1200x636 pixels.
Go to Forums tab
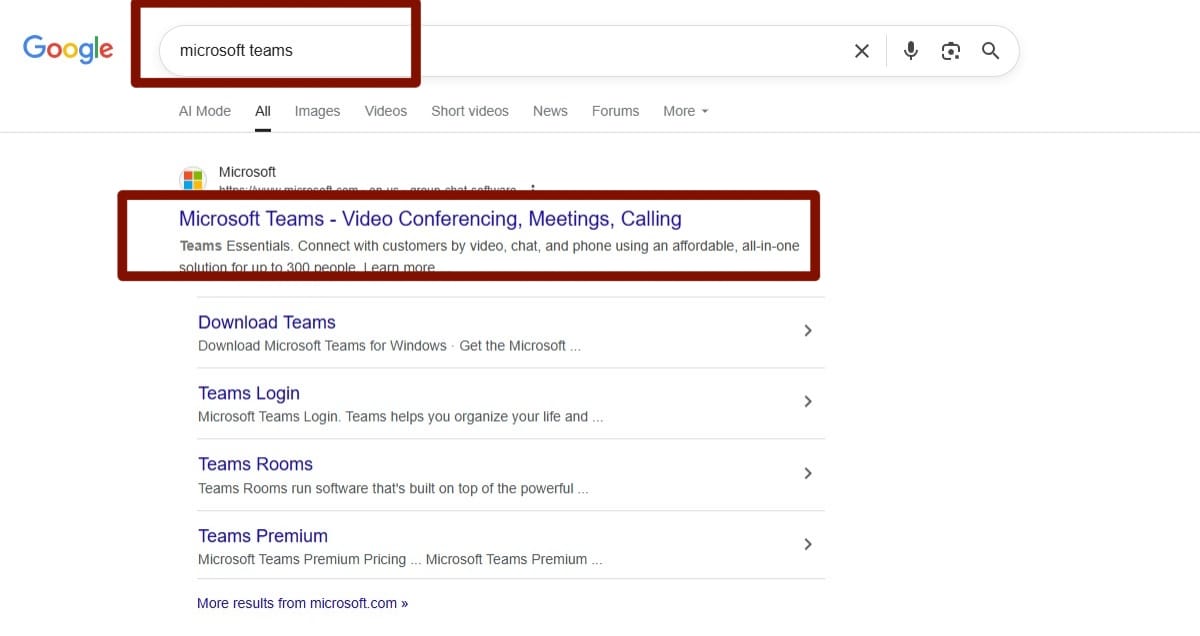[615, 111]
